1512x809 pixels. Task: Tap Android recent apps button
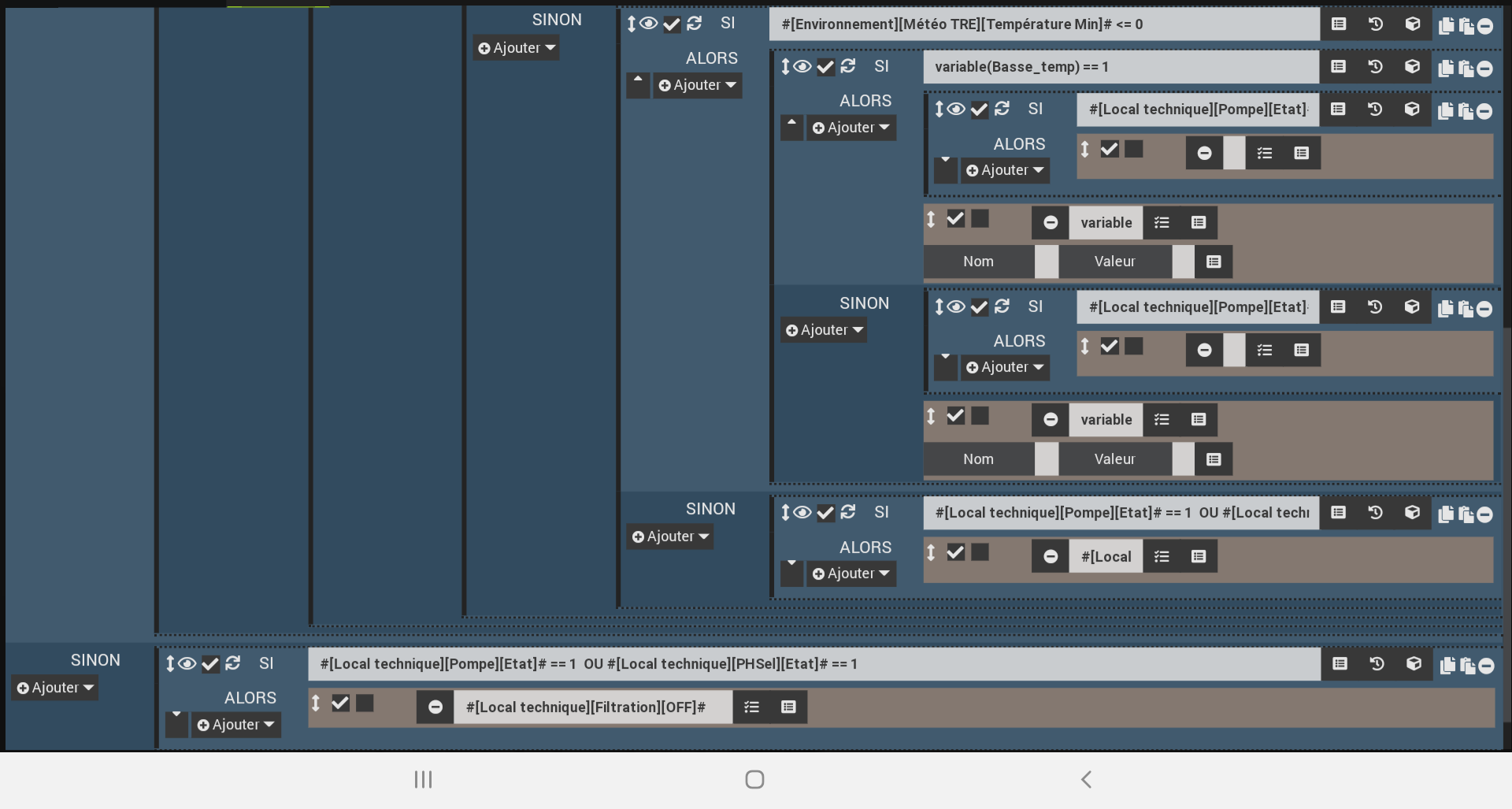pyautogui.click(x=424, y=780)
